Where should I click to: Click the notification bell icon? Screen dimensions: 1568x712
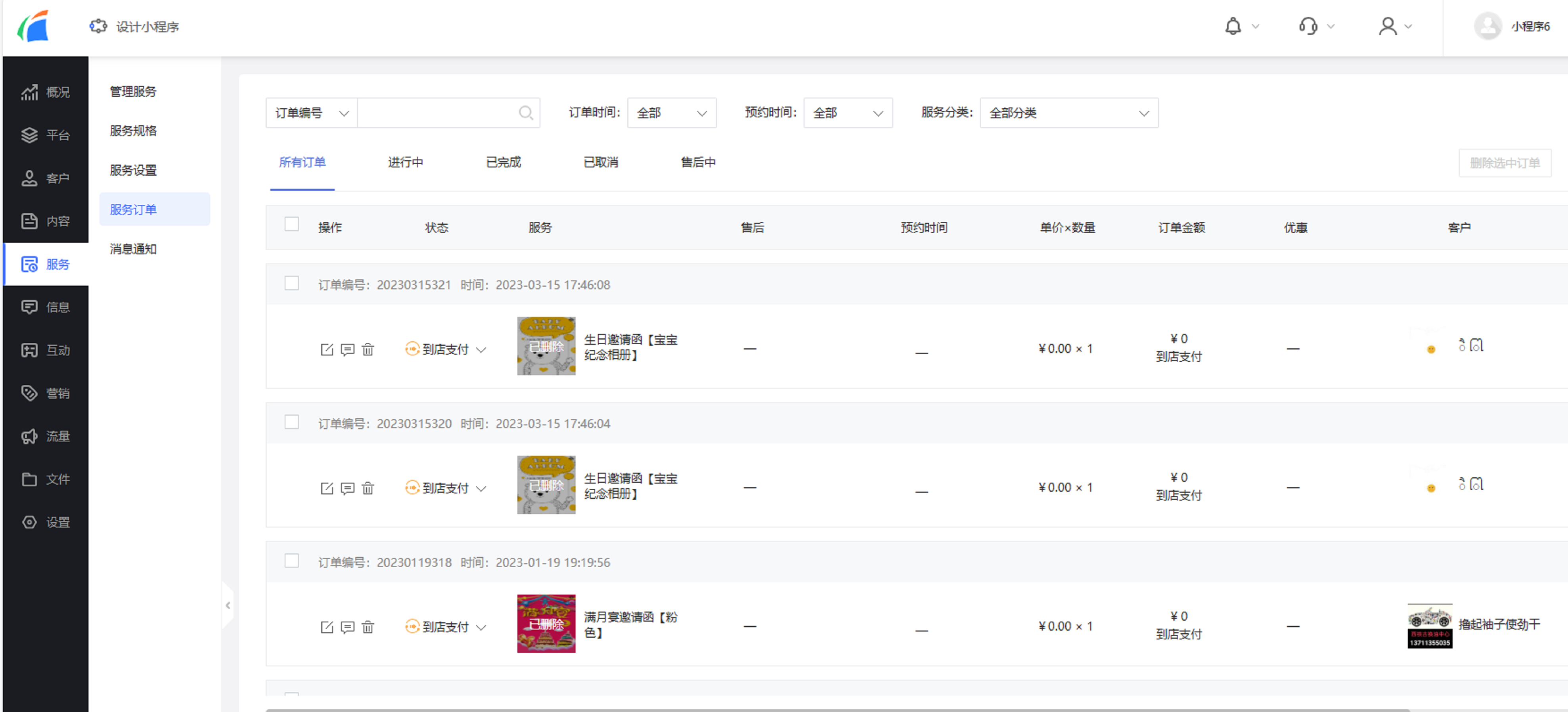point(1233,26)
